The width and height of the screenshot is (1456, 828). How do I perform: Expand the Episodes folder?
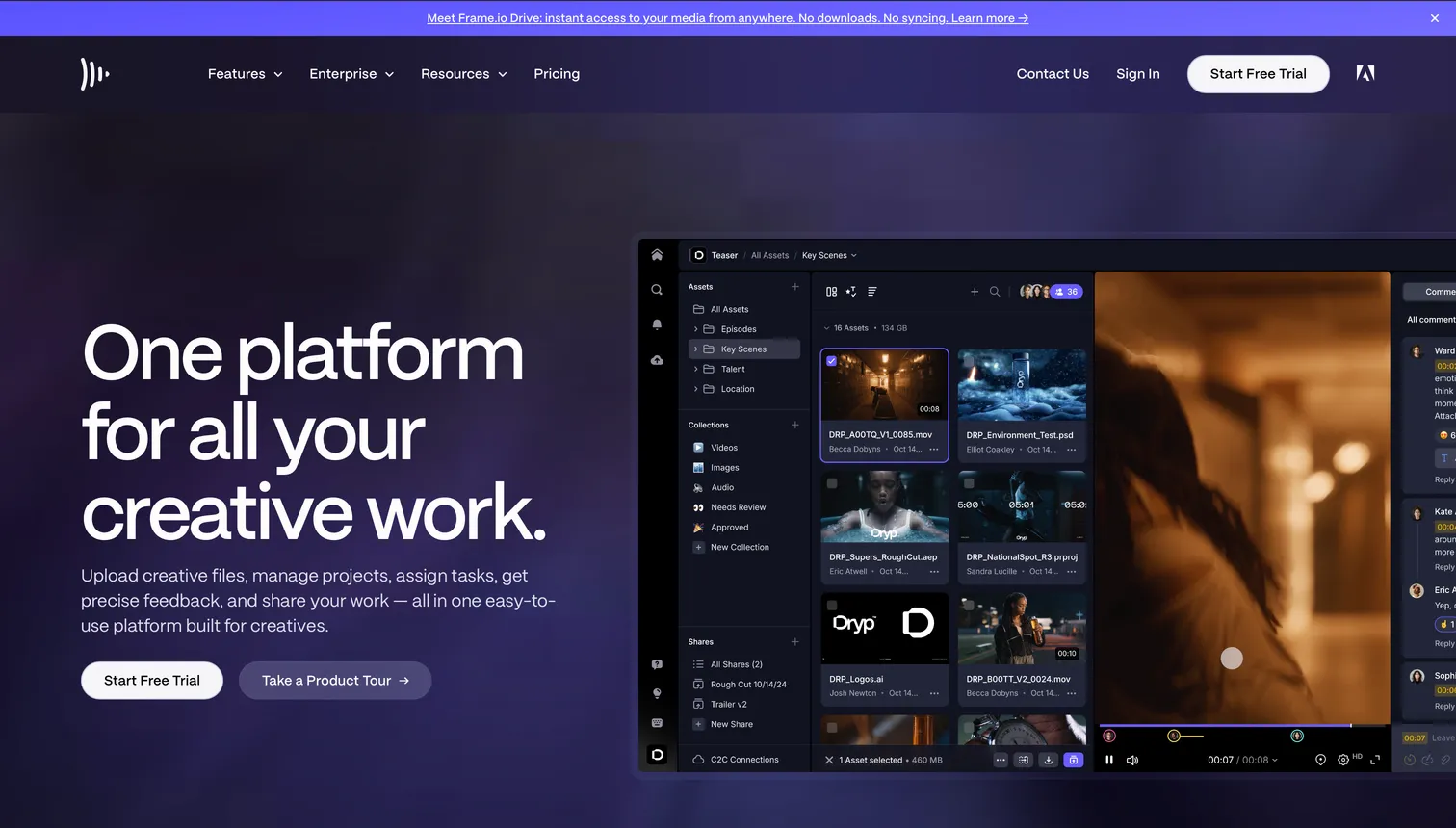pos(695,329)
